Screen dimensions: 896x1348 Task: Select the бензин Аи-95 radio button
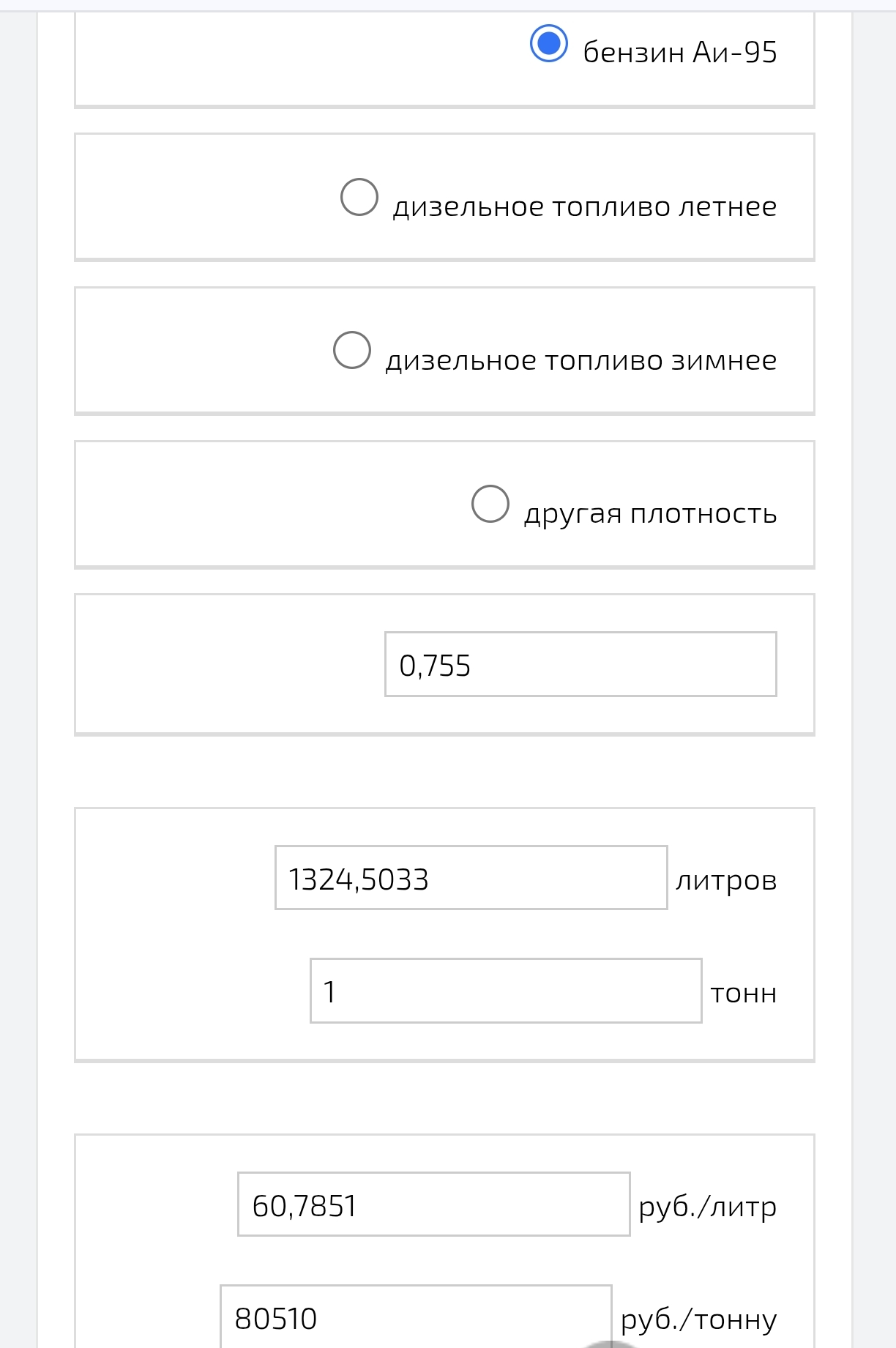[549, 44]
